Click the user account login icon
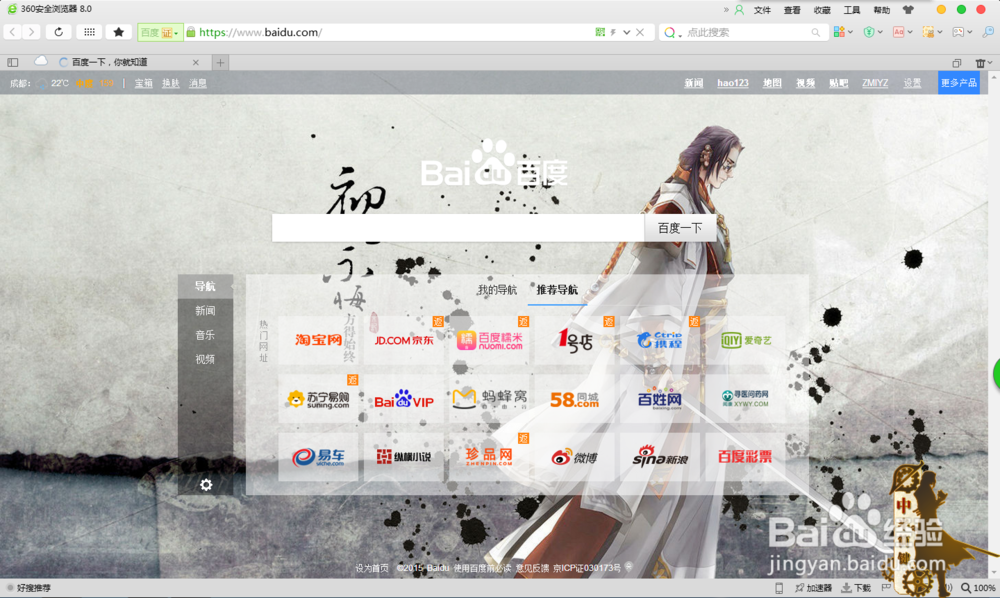This screenshot has width=1000, height=598. (739, 10)
